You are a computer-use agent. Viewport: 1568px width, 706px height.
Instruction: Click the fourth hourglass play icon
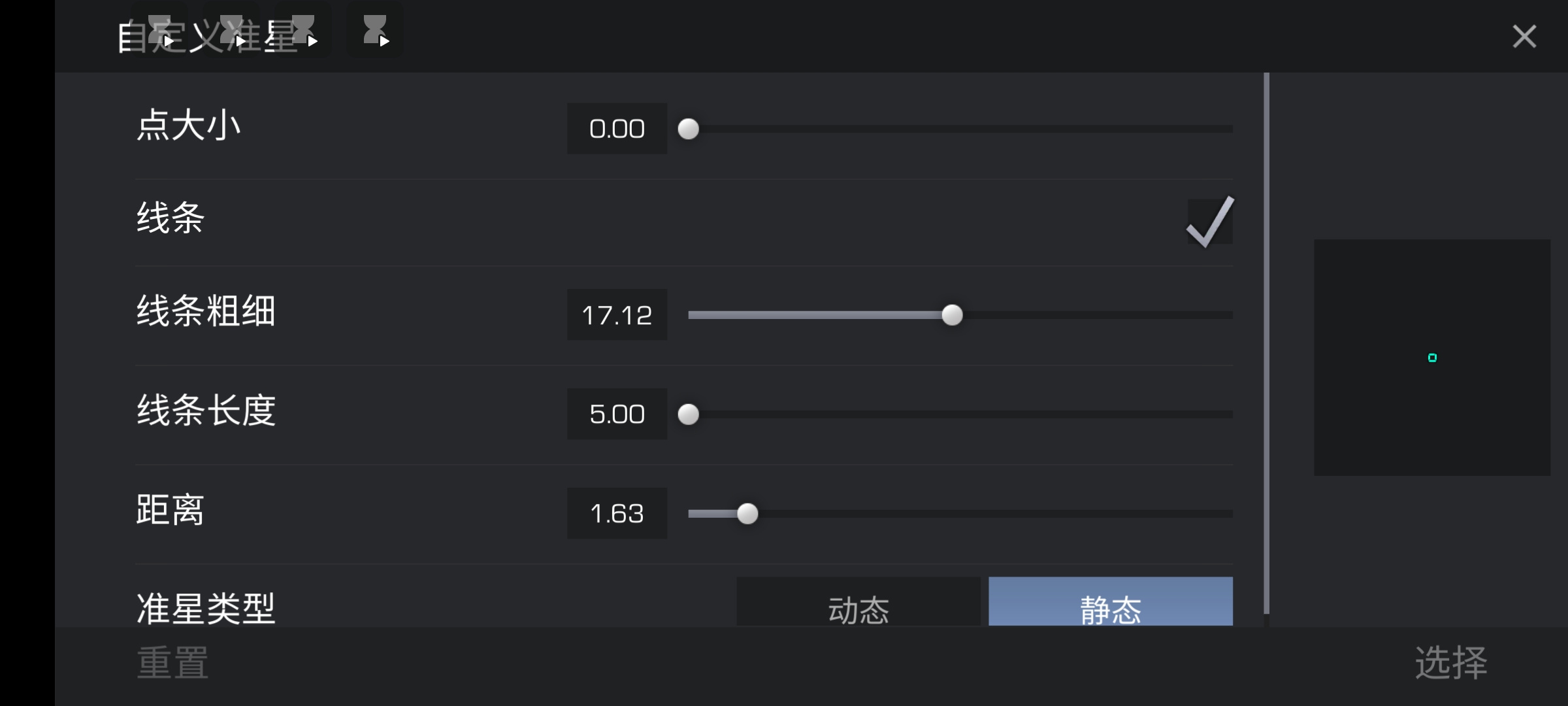(375, 31)
